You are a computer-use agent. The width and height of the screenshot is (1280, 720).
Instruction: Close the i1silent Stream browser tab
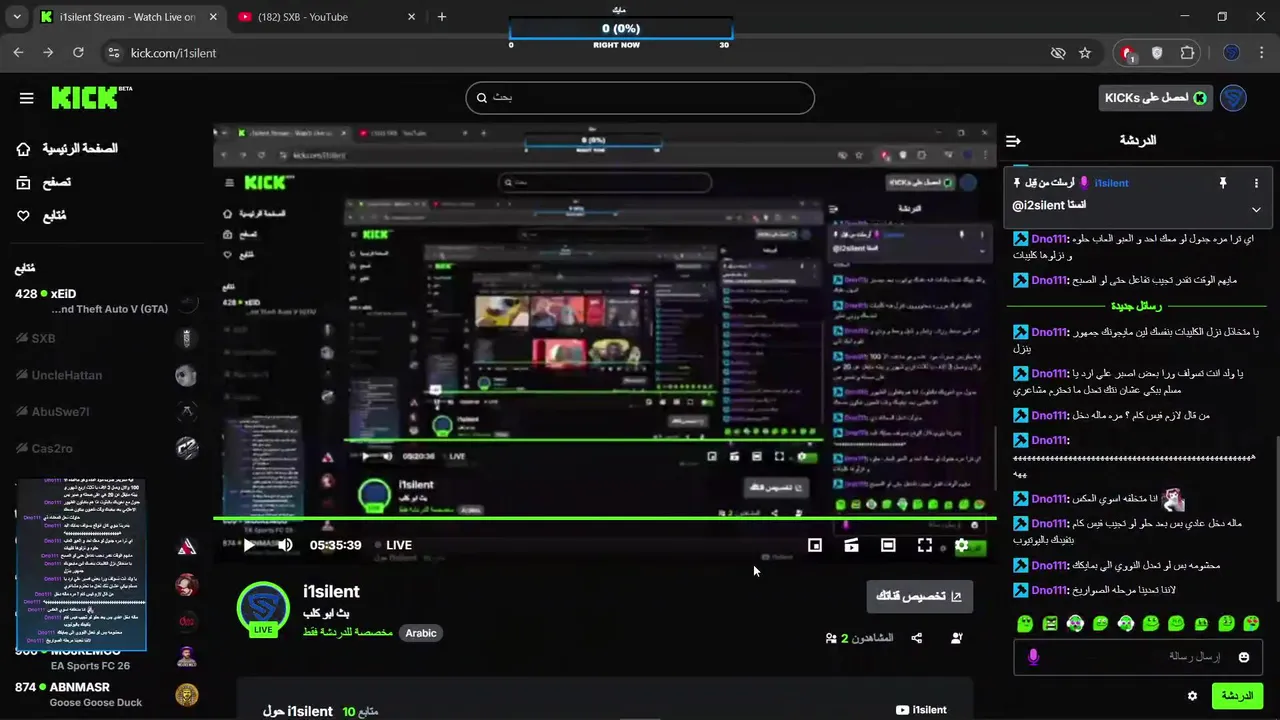(213, 17)
